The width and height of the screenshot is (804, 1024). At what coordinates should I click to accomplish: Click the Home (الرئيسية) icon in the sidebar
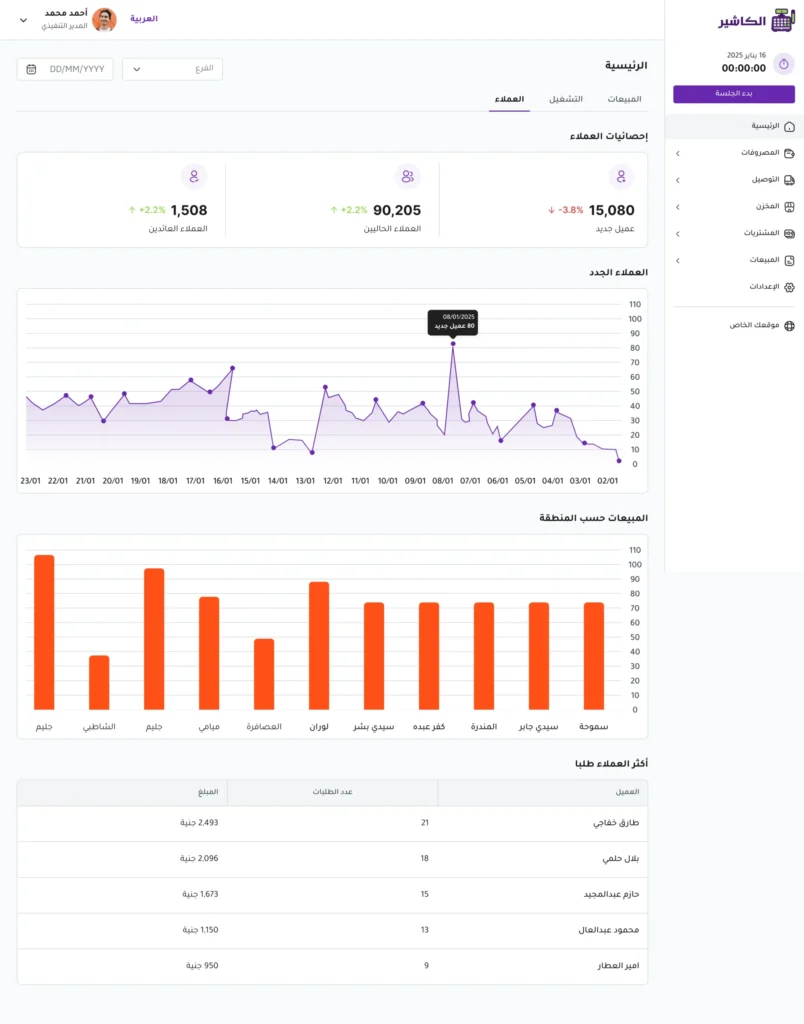tap(789, 127)
